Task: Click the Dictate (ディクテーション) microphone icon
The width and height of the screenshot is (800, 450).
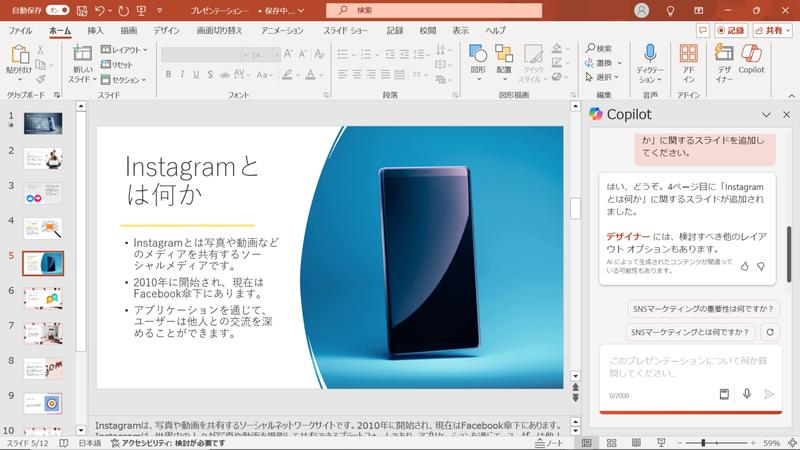Action: coord(650,61)
